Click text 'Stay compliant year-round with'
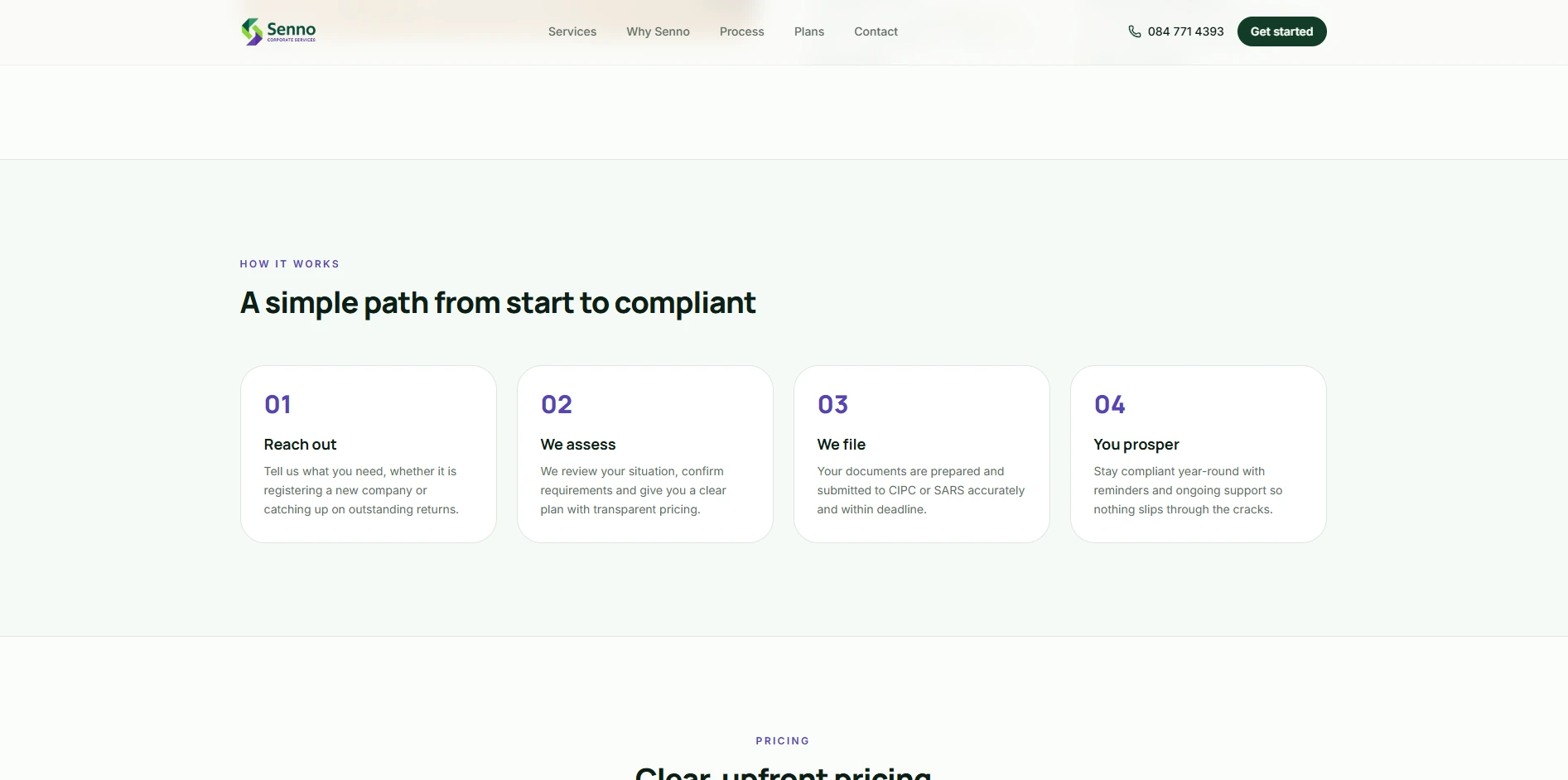Viewport: 1568px width, 780px height. click(x=1180, y=471)
